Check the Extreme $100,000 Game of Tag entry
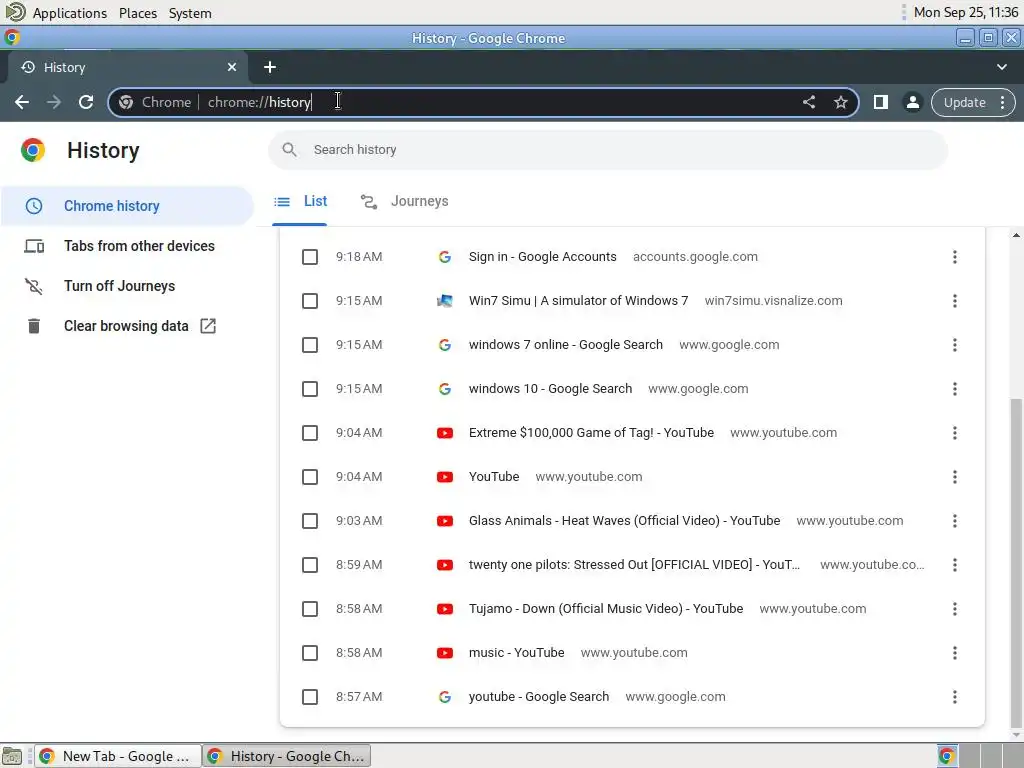Image resolution: width=1024 pixels, height=768 pixels. tap(310, 433)
